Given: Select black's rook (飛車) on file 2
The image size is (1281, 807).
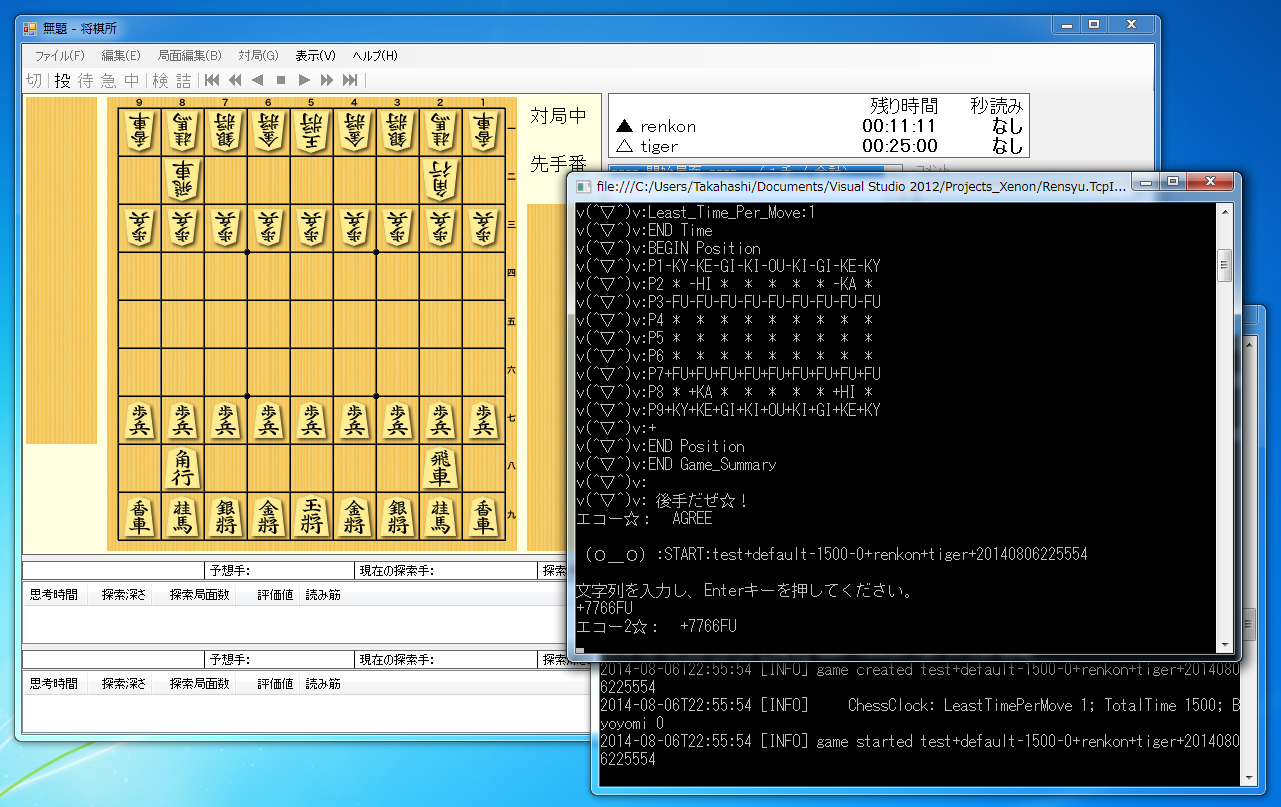Looking at the screenshot, I should click(x=441, y=468).
